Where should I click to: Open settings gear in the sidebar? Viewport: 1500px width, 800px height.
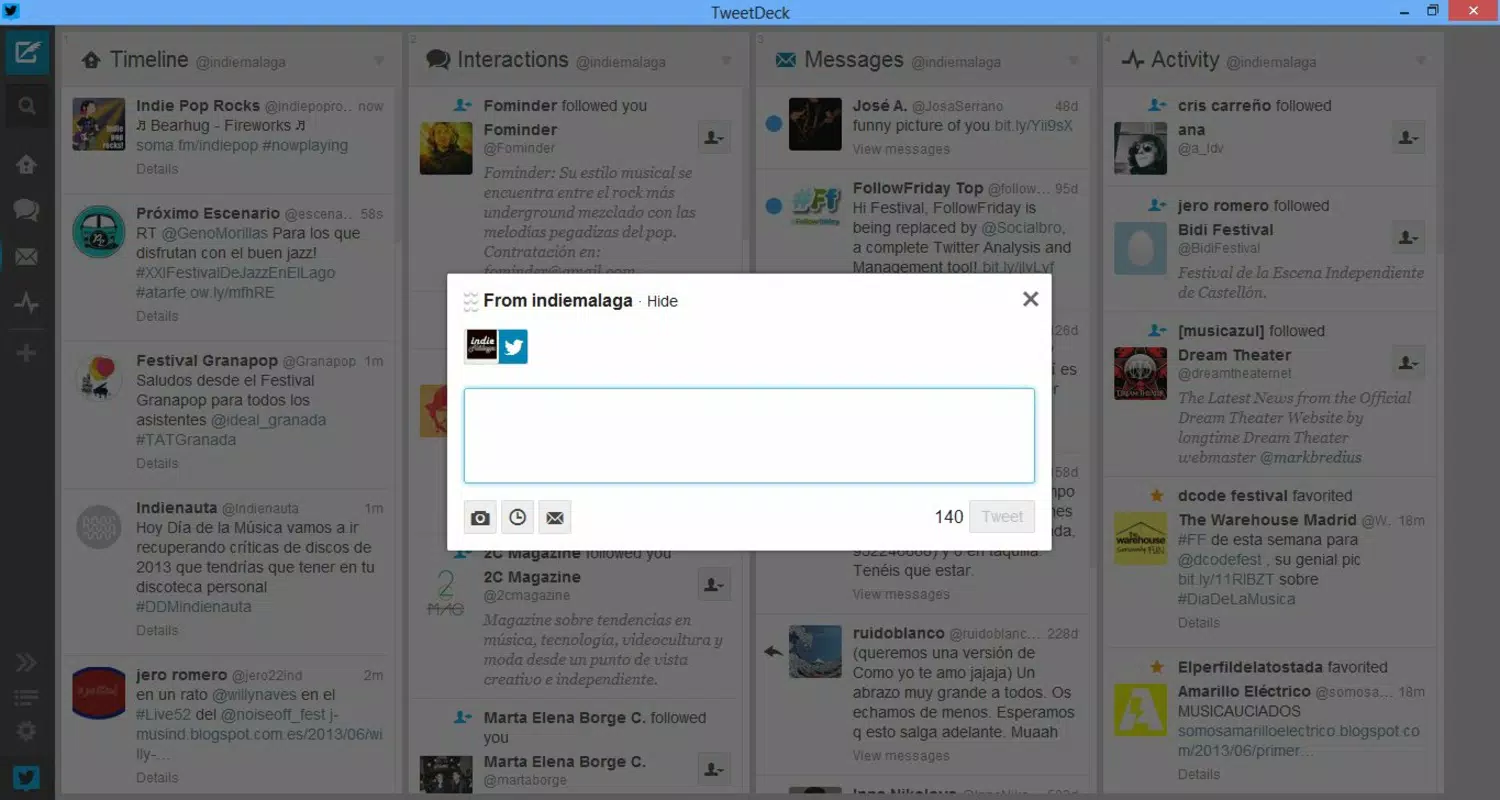(x=26, y=732)
